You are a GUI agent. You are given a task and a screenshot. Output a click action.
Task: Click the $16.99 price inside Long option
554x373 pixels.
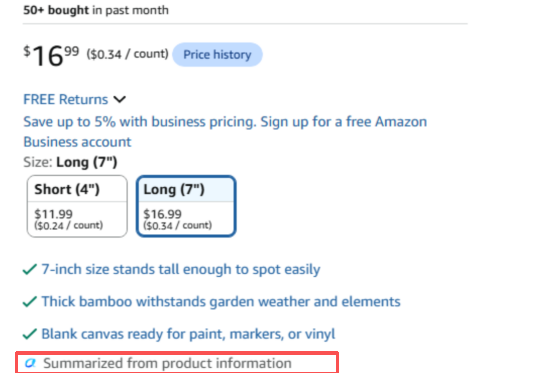point(163,214)
